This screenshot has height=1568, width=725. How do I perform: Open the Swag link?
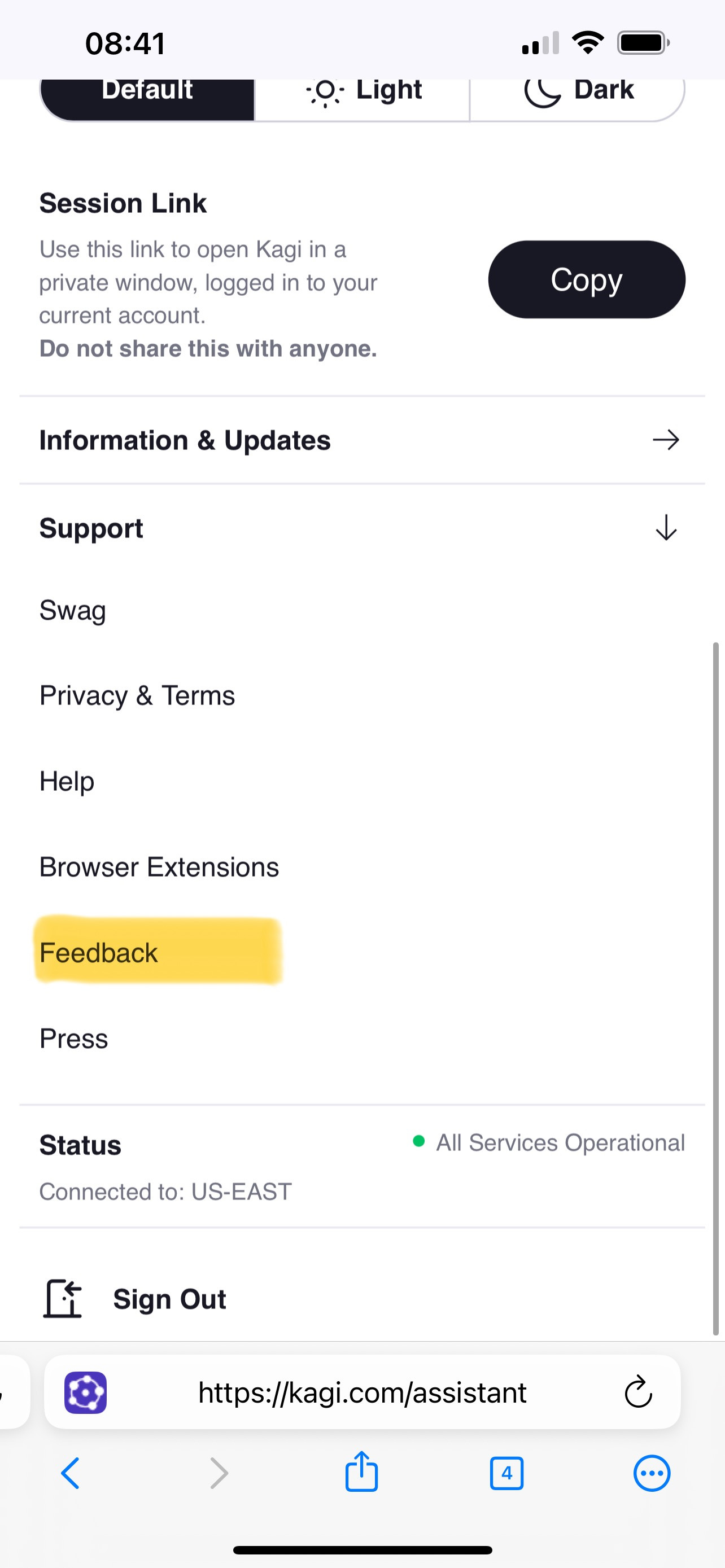72,611
